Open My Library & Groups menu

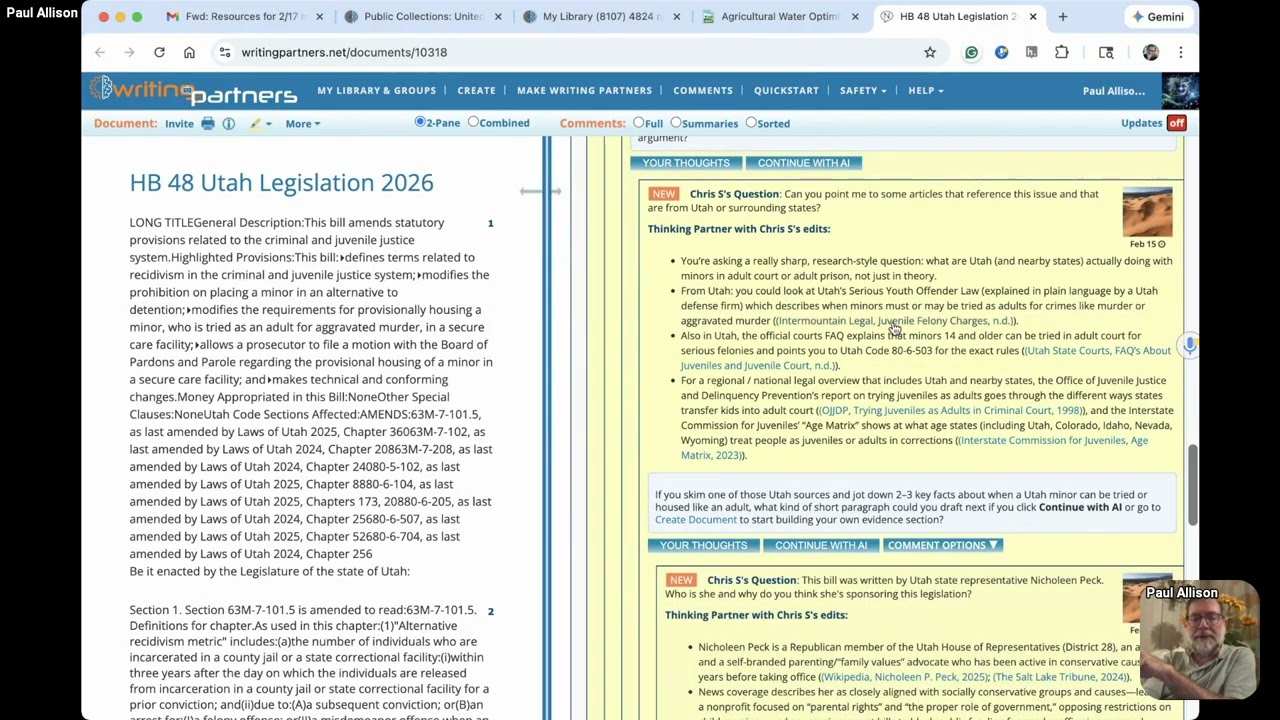tap(377, 90)
